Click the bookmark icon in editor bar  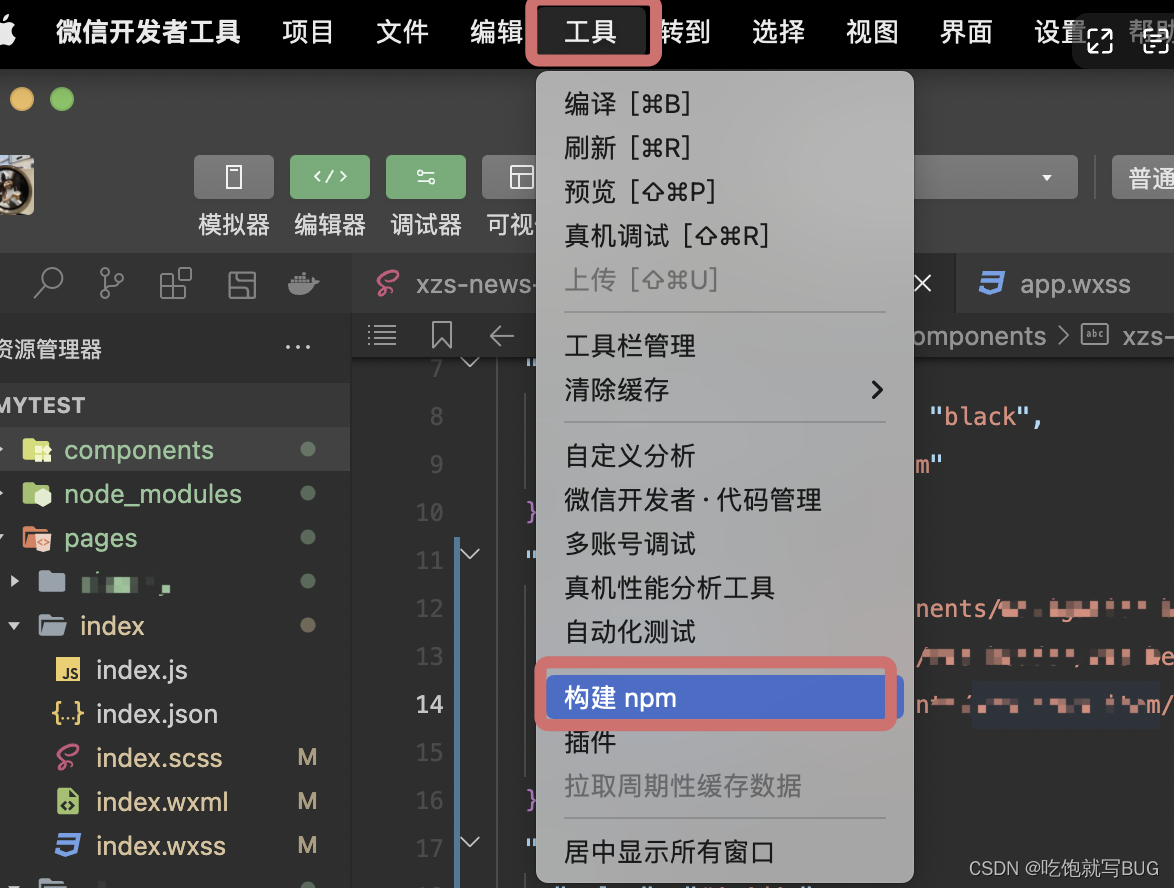pyautogui.click(x=442, y=335)
